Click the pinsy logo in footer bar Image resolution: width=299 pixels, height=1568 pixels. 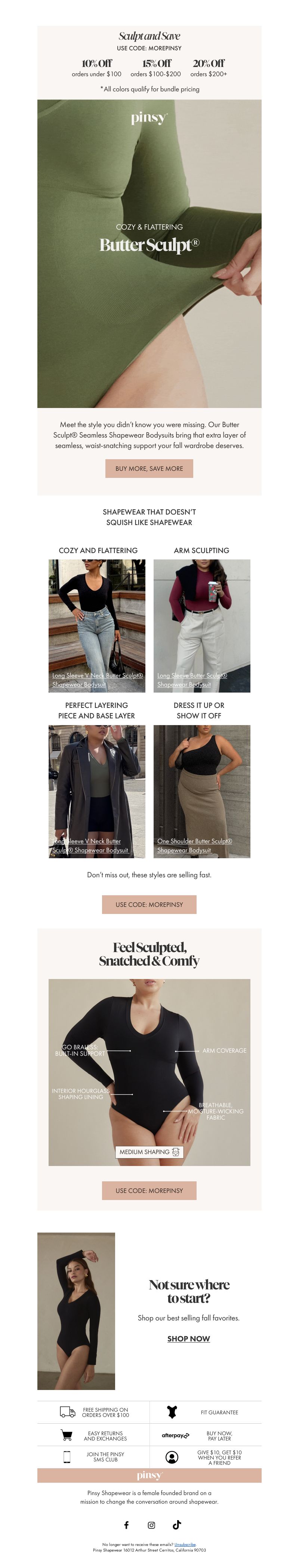pyautogui.click(x=149, y=1475)
